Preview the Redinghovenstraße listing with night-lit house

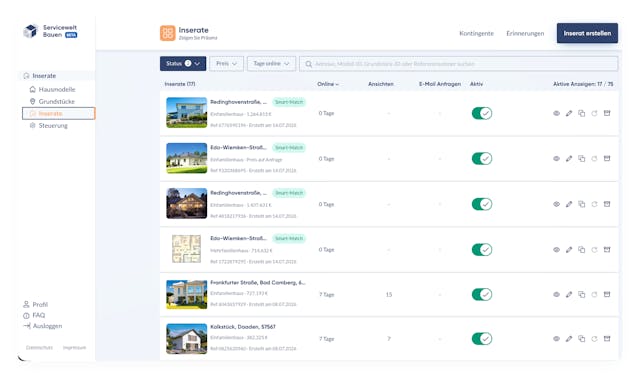556,204
